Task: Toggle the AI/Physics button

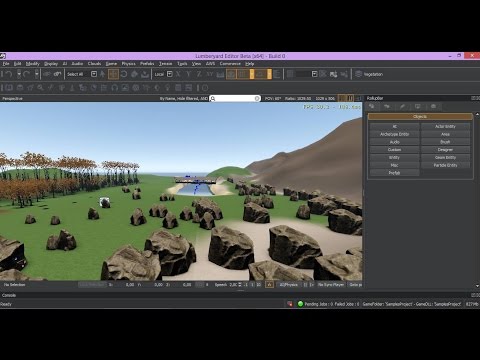Action: click(289, 285)
